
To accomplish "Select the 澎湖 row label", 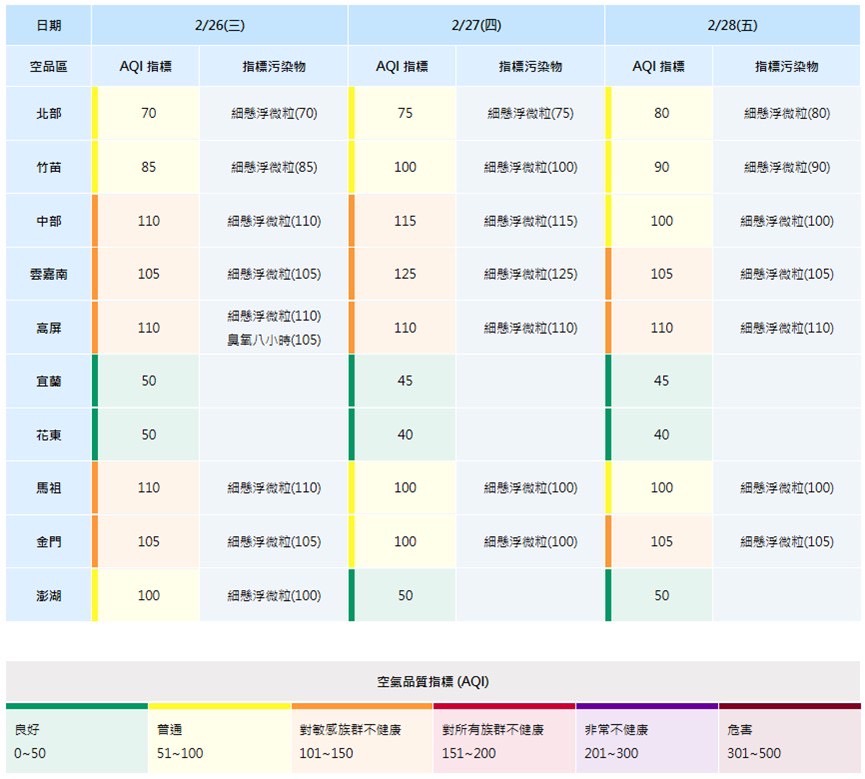I will point(49,595).
